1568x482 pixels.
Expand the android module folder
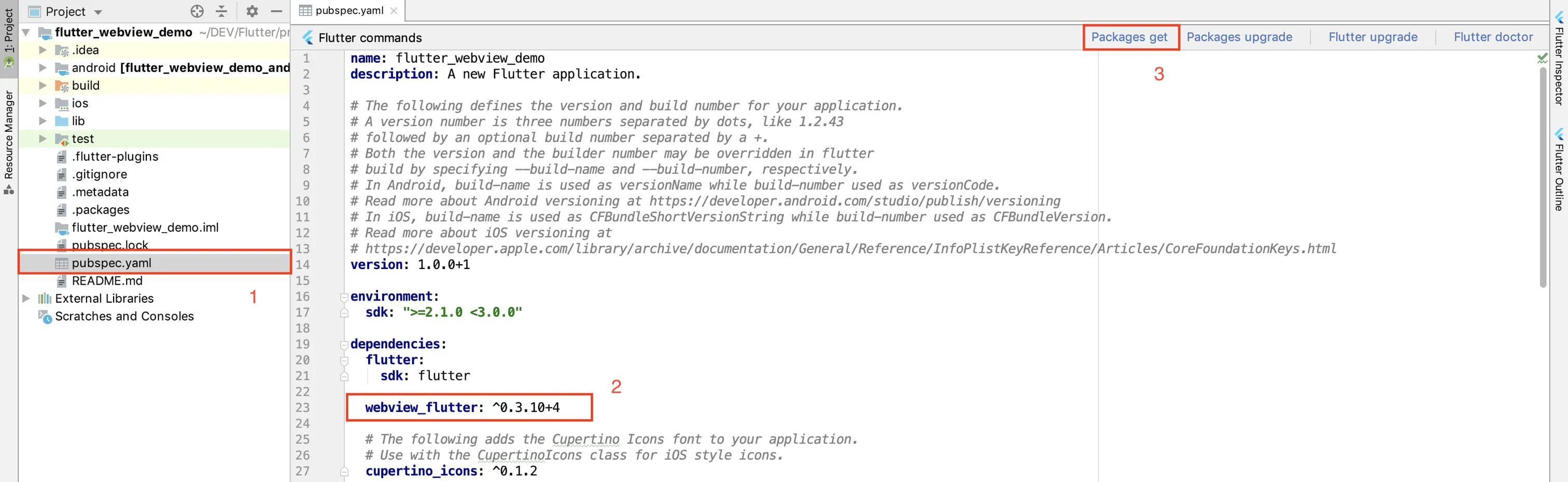pyautogui.click(x=43, y=67)
